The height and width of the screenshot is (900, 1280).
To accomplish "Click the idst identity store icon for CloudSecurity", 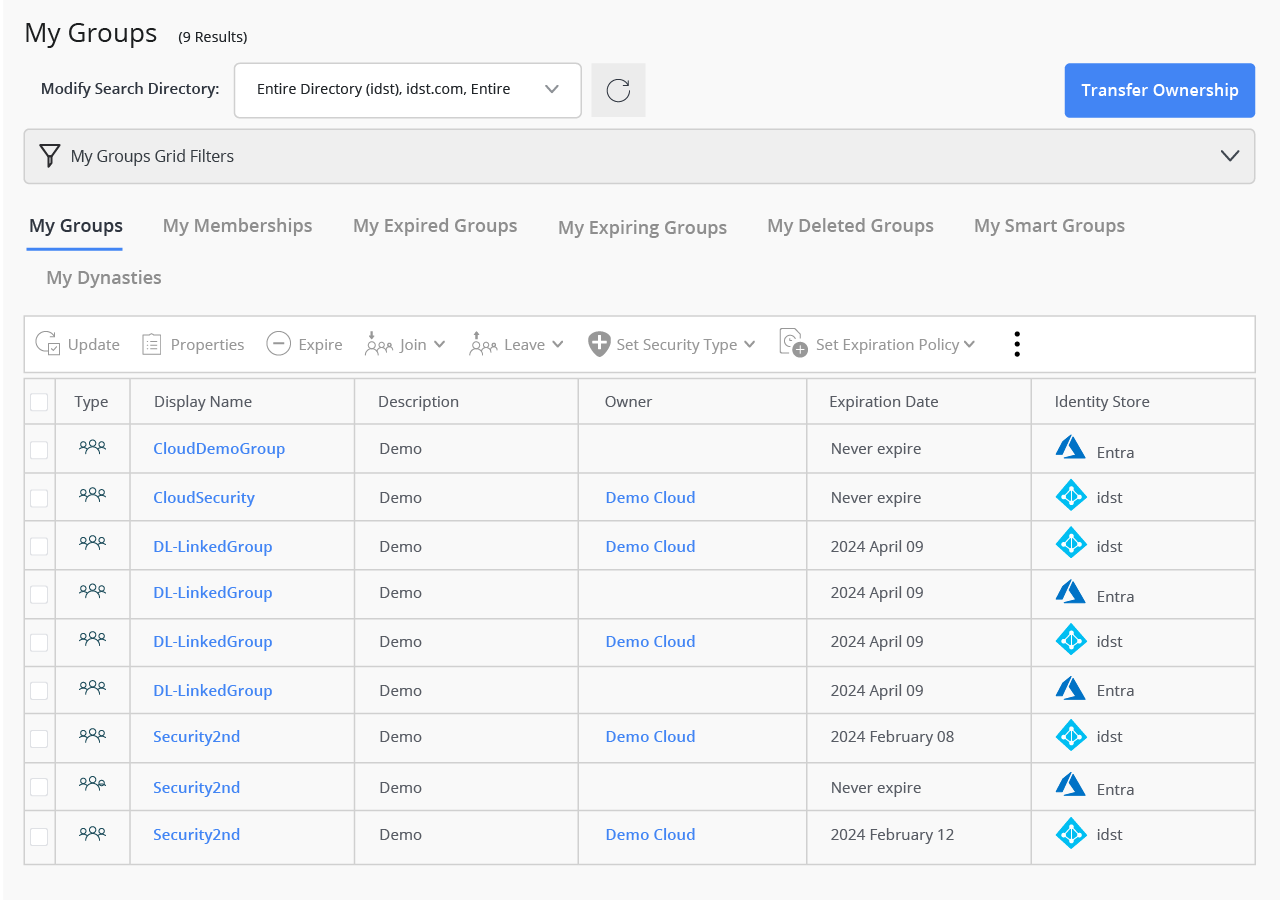I will 1070,496.
